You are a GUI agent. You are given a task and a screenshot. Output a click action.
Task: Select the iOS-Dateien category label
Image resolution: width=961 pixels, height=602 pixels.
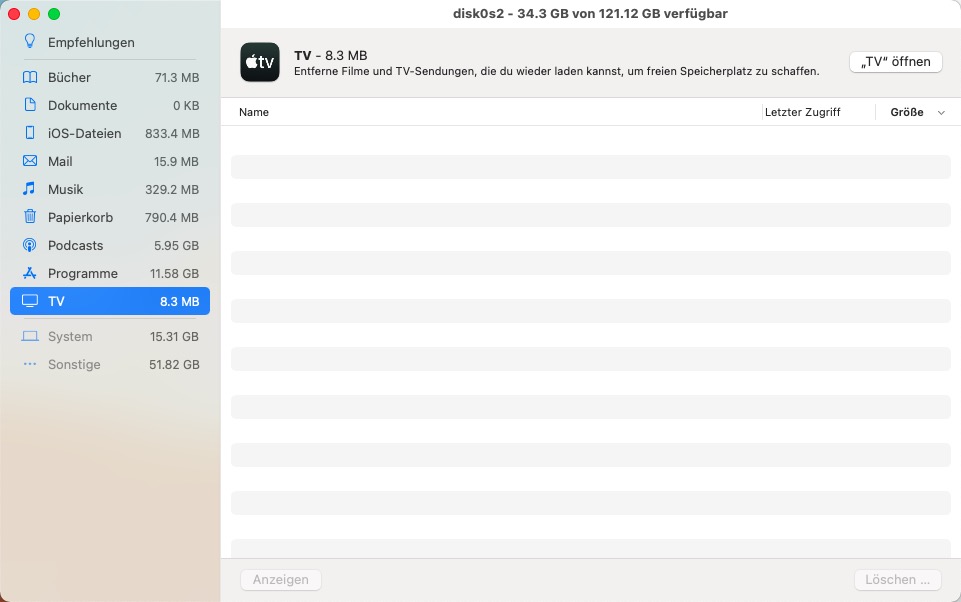[85, 133]
